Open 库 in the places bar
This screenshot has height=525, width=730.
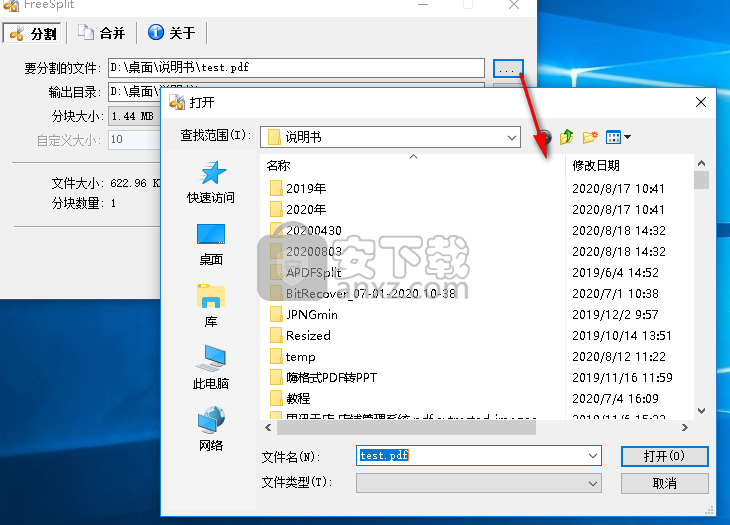211,306
